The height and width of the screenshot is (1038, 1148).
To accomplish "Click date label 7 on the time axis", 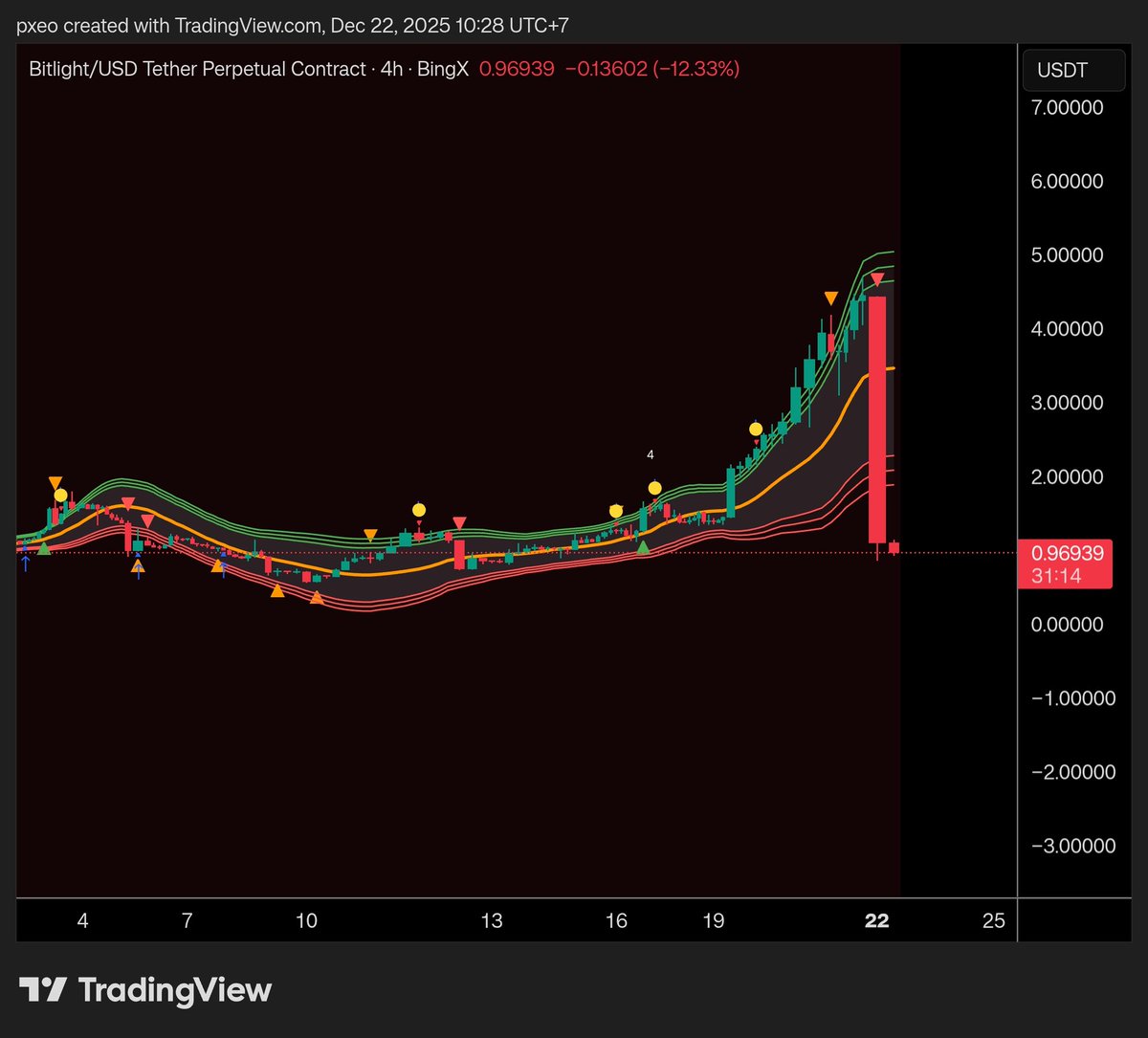I will (187, 920).
